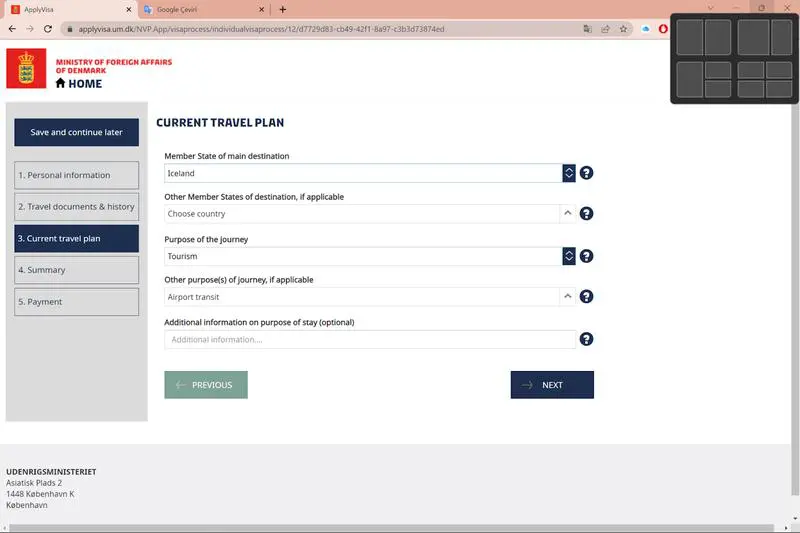800x533 pixels.
Task: Click the horizontal scrollbar at bottom
Action: pos(391,528)
